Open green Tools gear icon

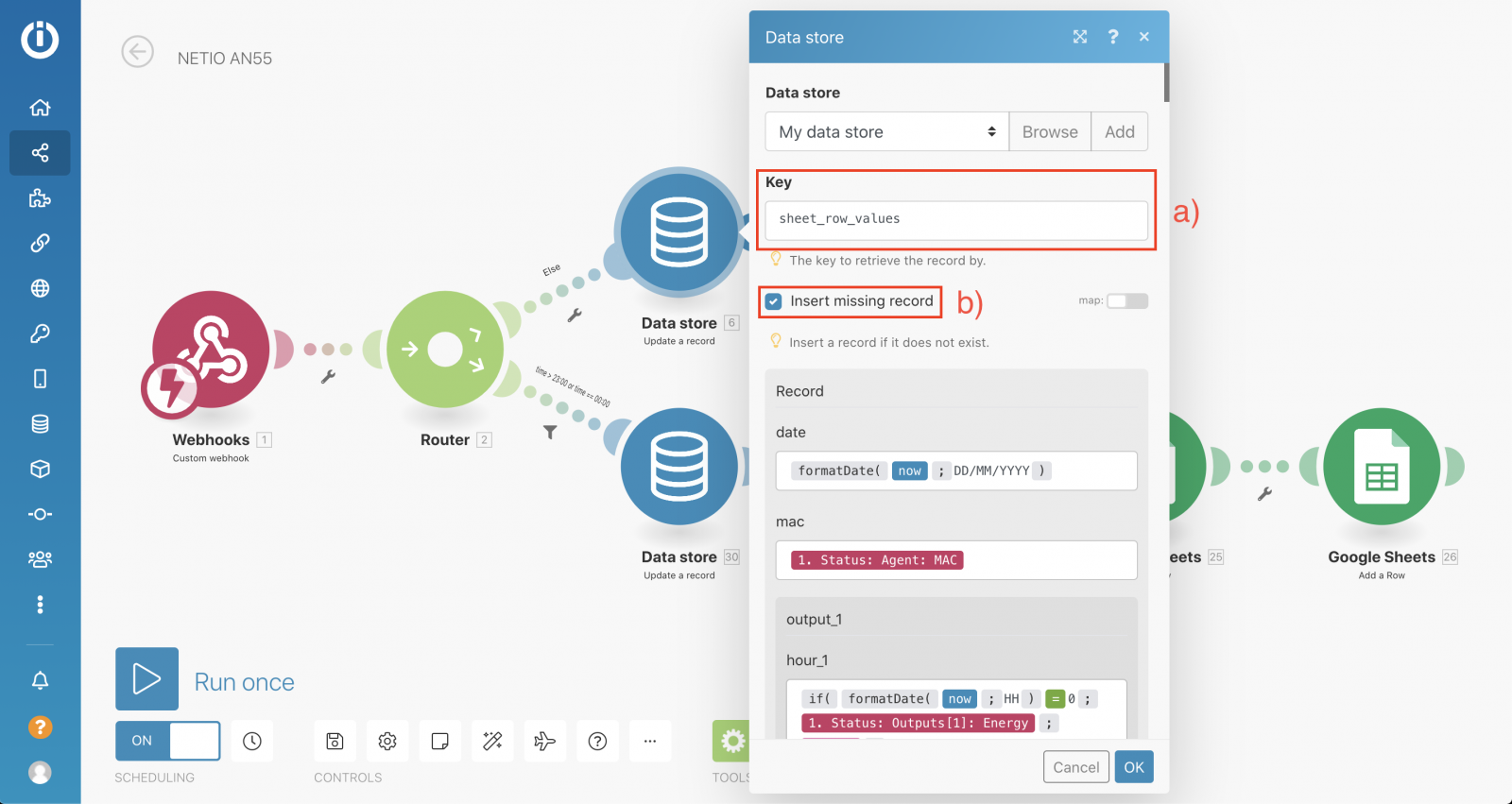point(731,742)
